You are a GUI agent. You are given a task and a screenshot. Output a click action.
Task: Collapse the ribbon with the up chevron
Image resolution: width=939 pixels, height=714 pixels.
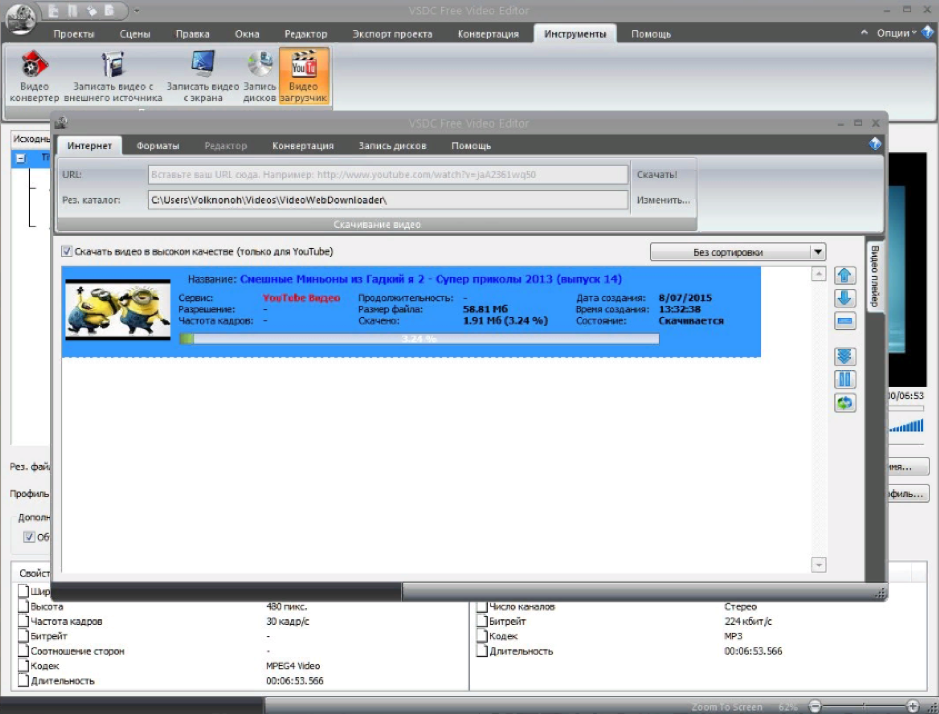[x=864, y=32]
